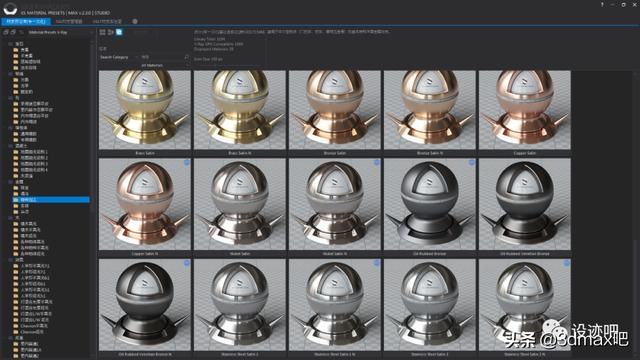Click in the search text field

click(162, 57)
